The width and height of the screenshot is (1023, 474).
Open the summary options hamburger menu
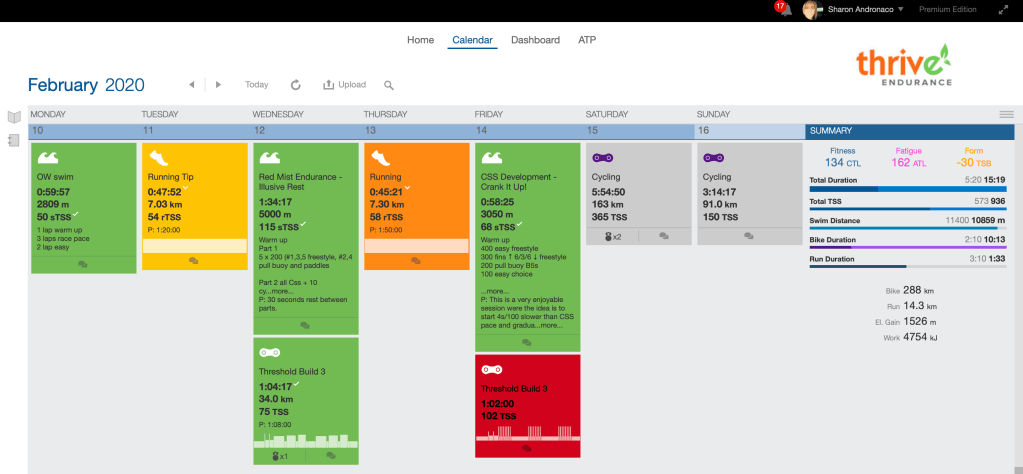point(1006,115)
